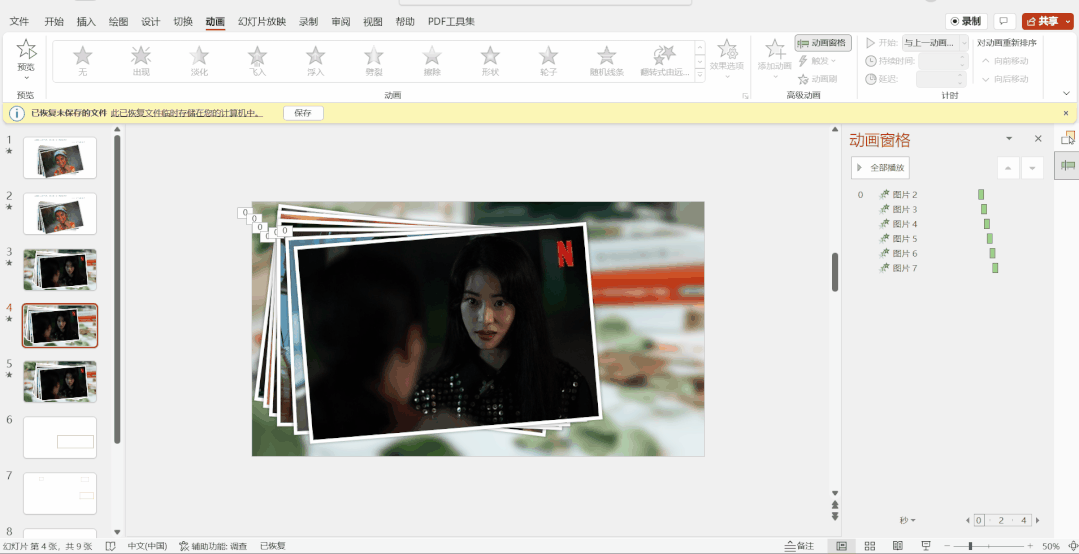1079x554 pixels.
Task: Switch to the 开始 (Home) tab
Action: [54, 21]
